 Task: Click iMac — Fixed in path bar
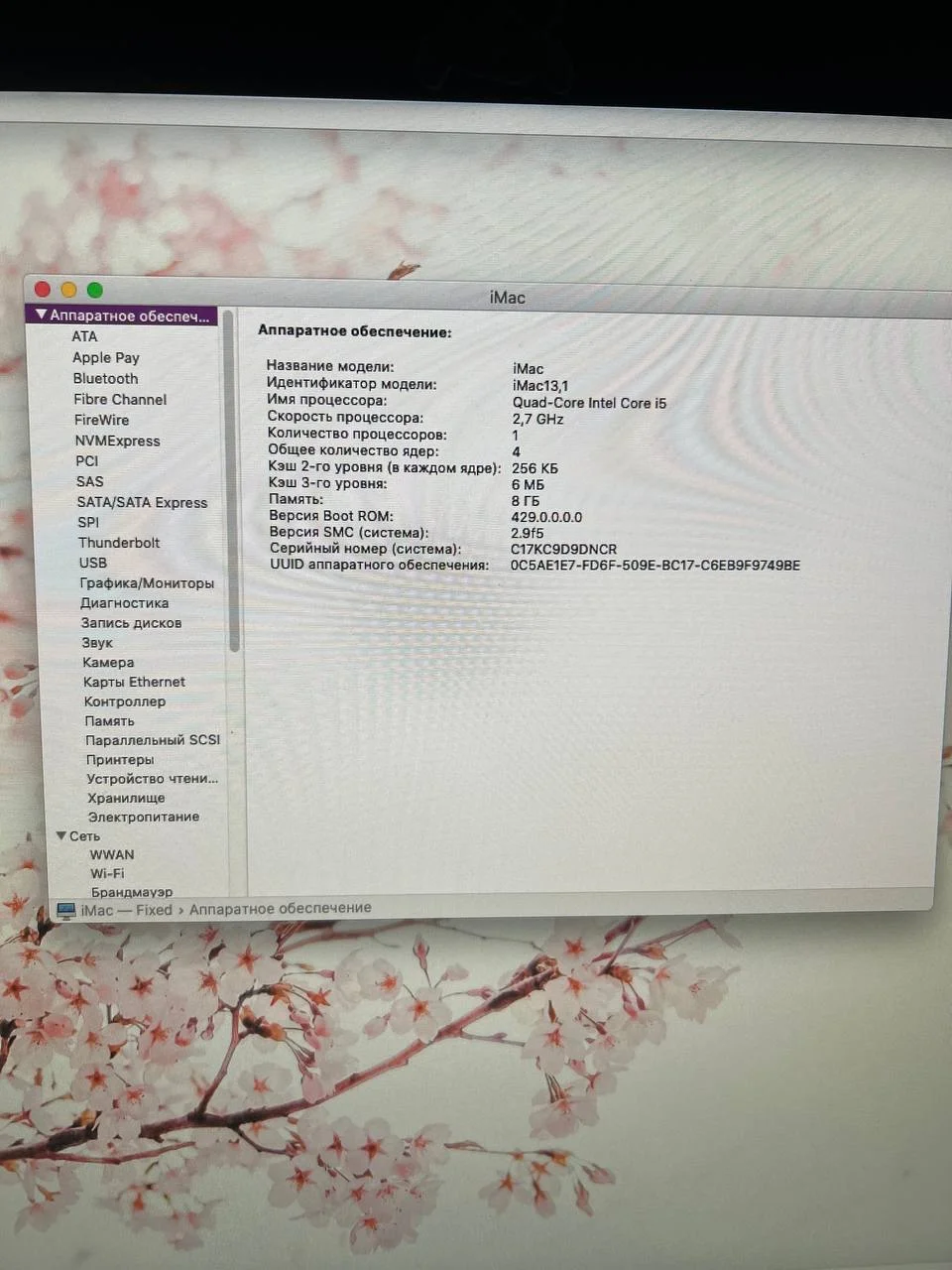[126, 910]
